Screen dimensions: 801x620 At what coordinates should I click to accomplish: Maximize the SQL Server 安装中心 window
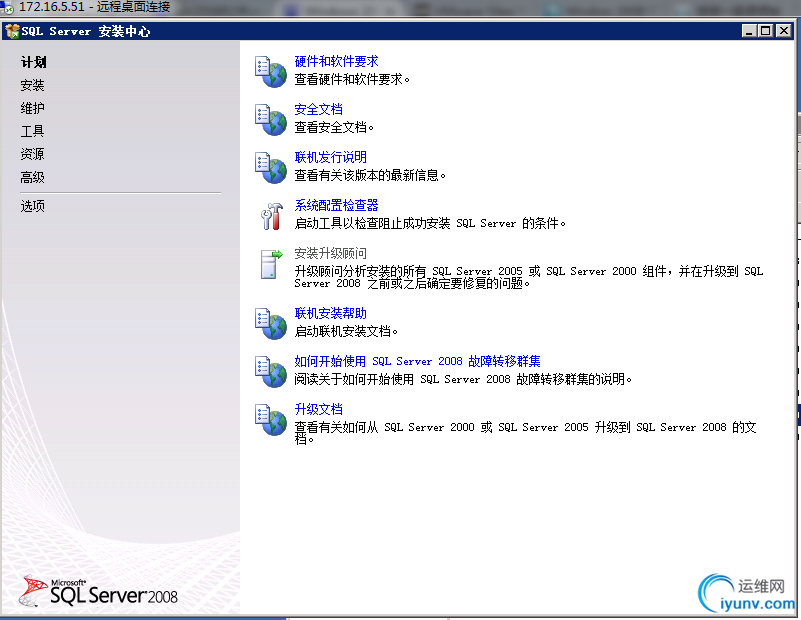[x=765, y=31]
